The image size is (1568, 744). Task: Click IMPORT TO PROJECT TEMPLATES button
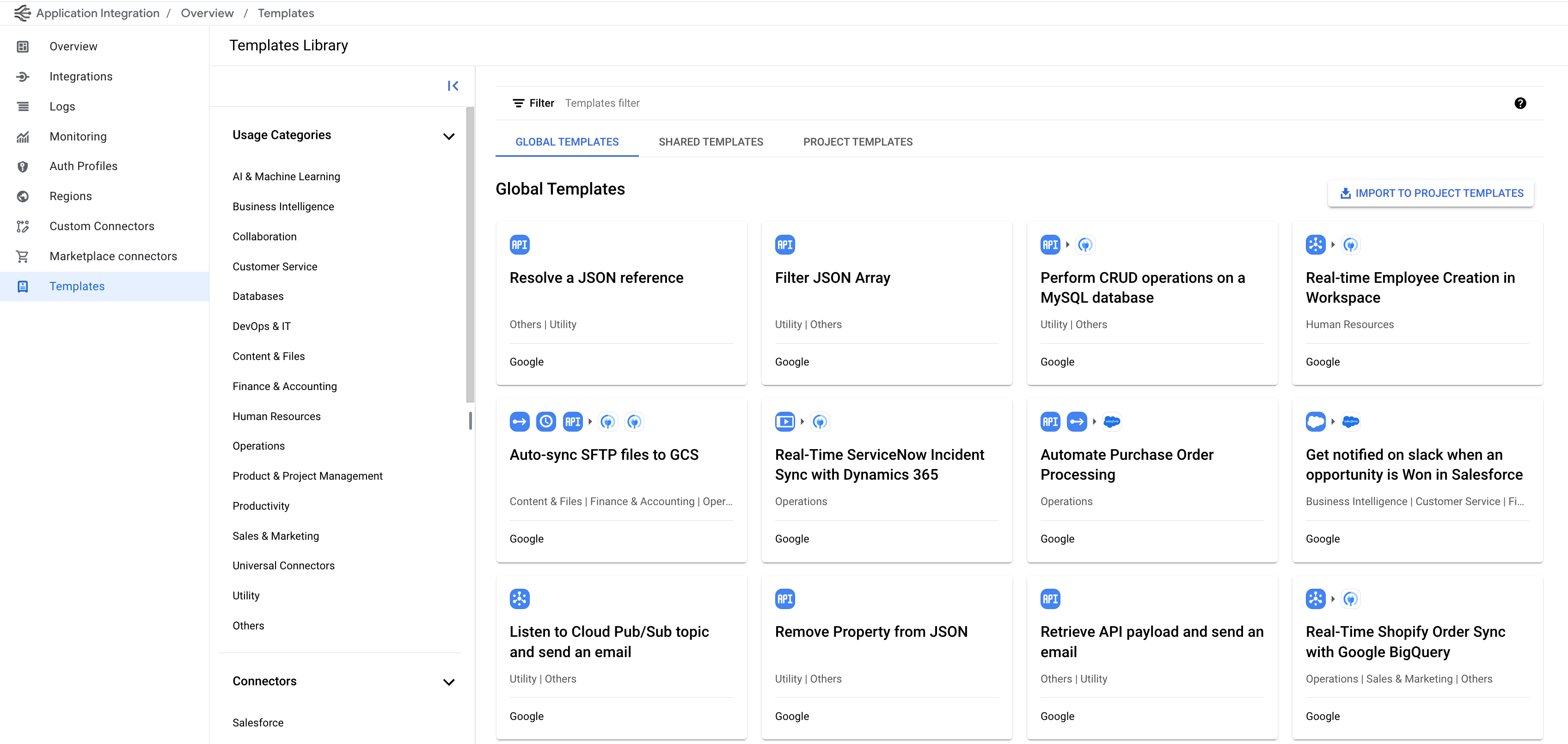[1430, 193]
